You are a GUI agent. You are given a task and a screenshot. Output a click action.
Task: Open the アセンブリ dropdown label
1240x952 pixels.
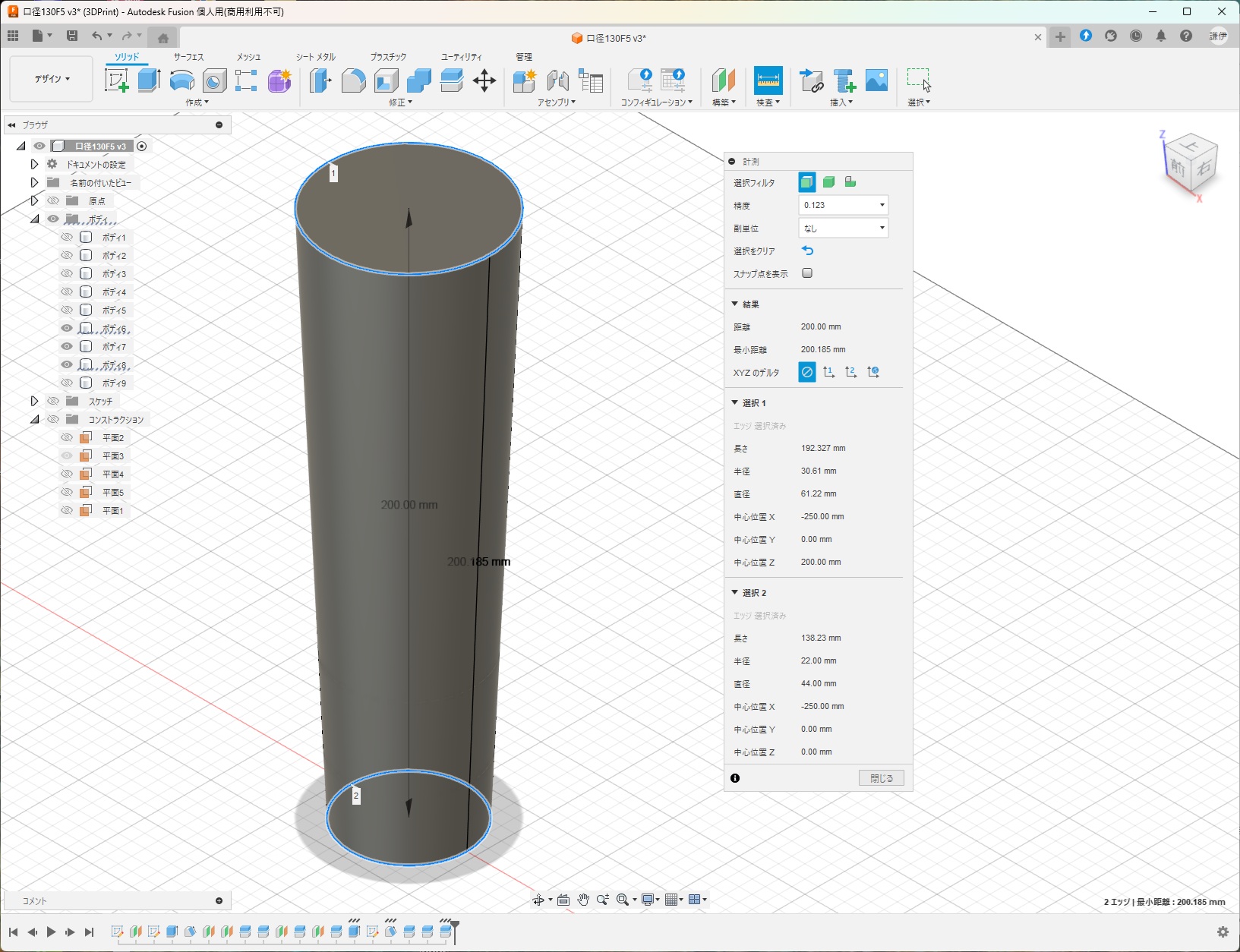coord(557,102)
